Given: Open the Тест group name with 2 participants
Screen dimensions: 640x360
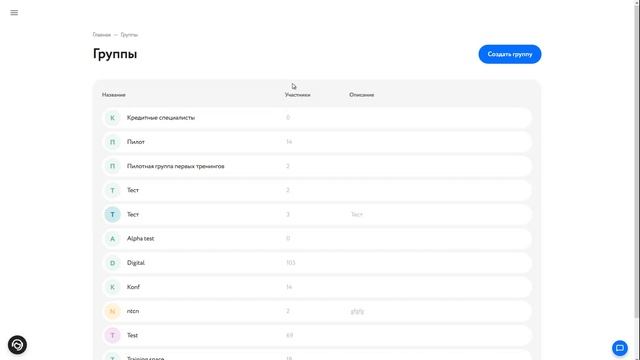Looking at the screenshot, I should (x=133, y=190).
